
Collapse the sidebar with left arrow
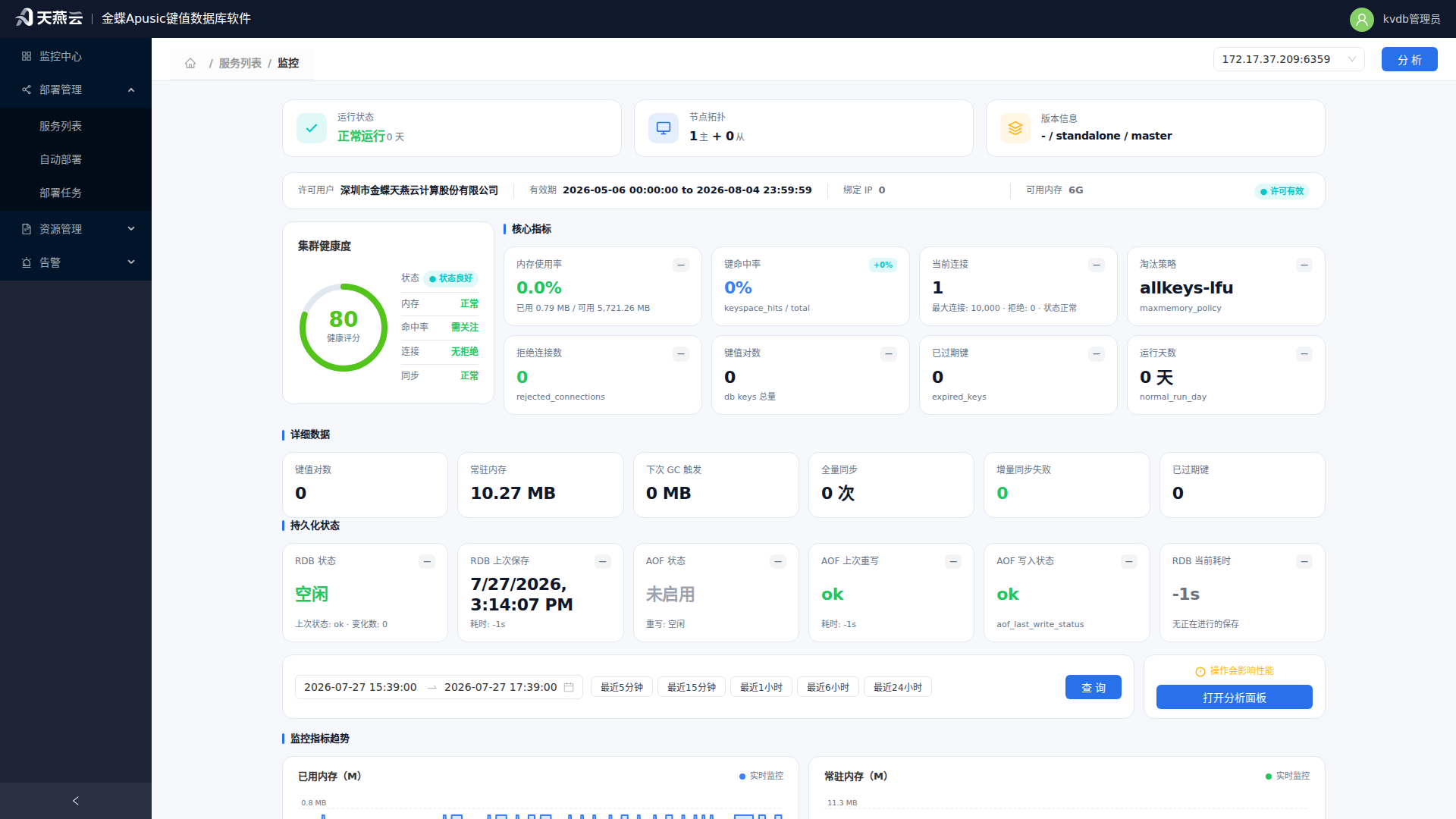coord(76,801)
